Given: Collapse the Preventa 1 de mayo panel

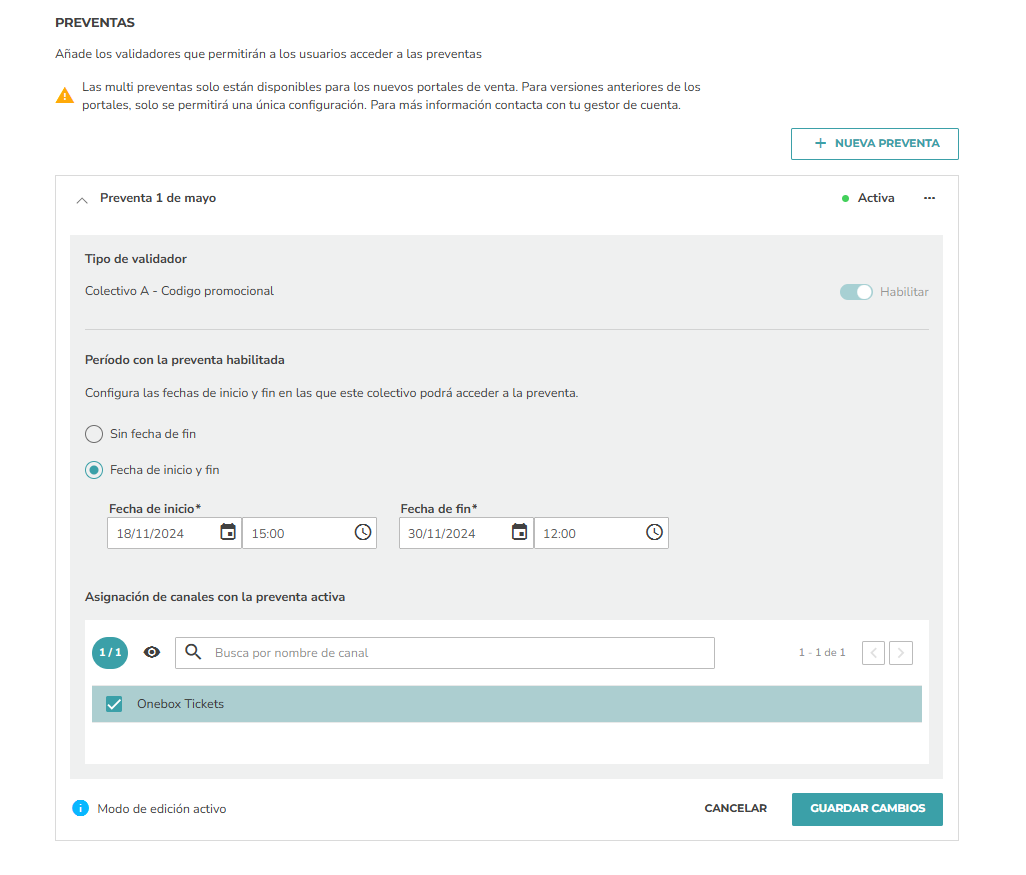Looking at the screenshot, I should [82, 200].
